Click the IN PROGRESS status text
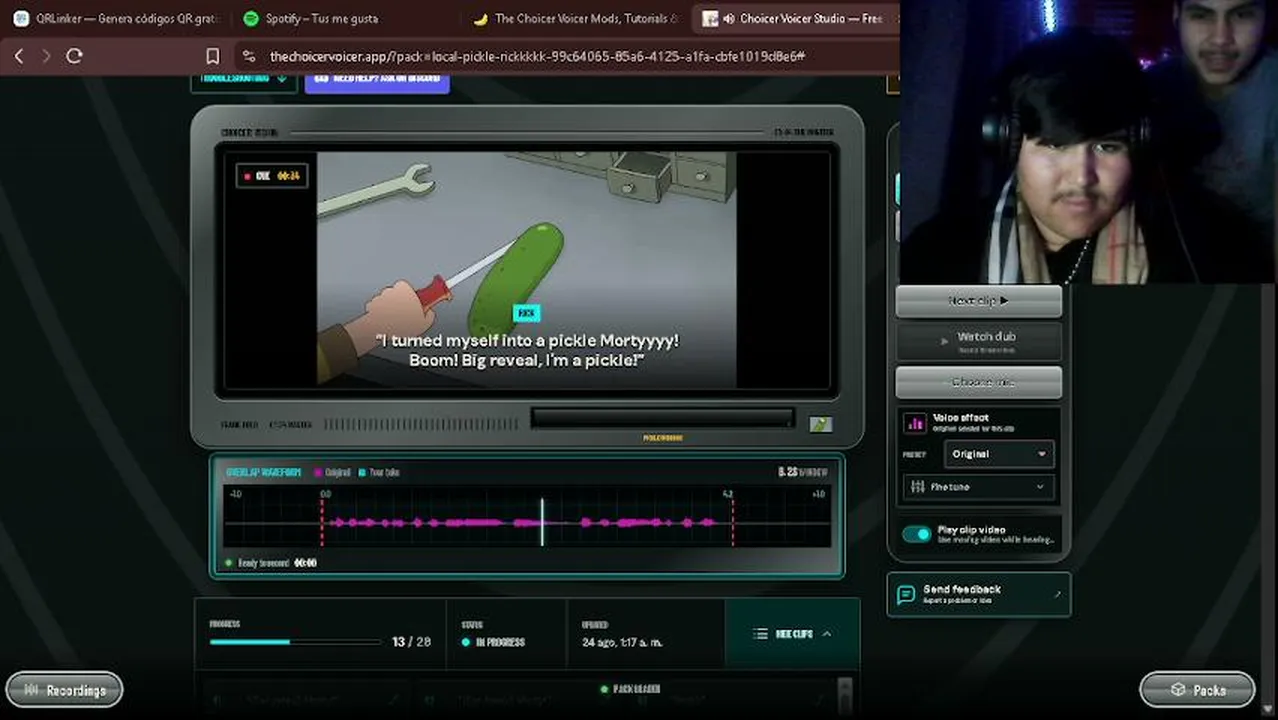 coord(500,642)
